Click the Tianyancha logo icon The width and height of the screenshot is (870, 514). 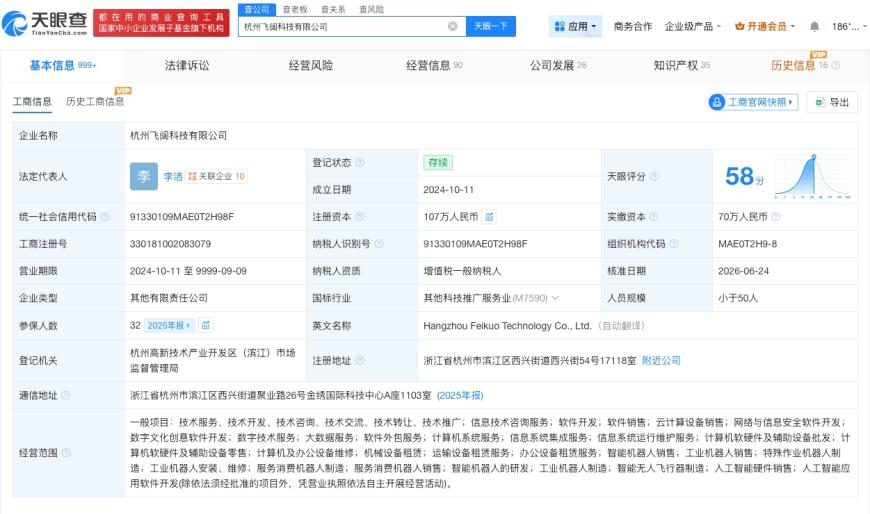(x=14, y=23)
